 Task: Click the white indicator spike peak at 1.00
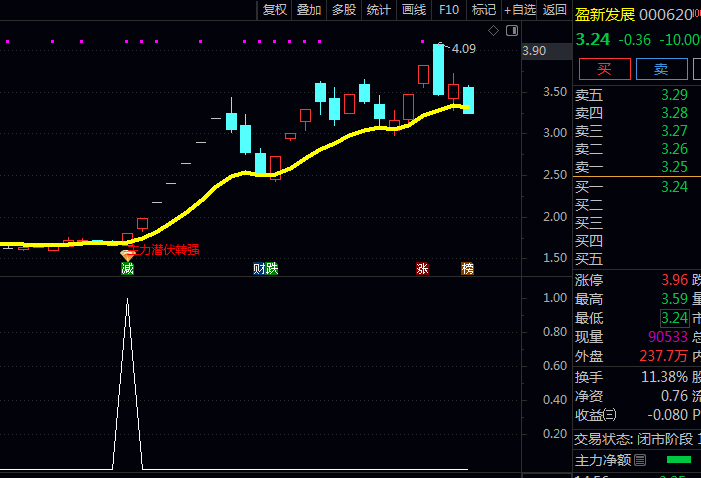tap(127, 300)
